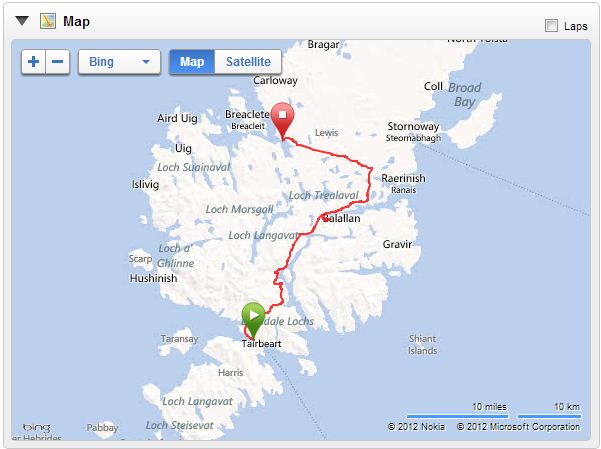This screenshot has width=601, height=449.
Task: Click the Stornoway town label
Action: (x=413, y=126)
